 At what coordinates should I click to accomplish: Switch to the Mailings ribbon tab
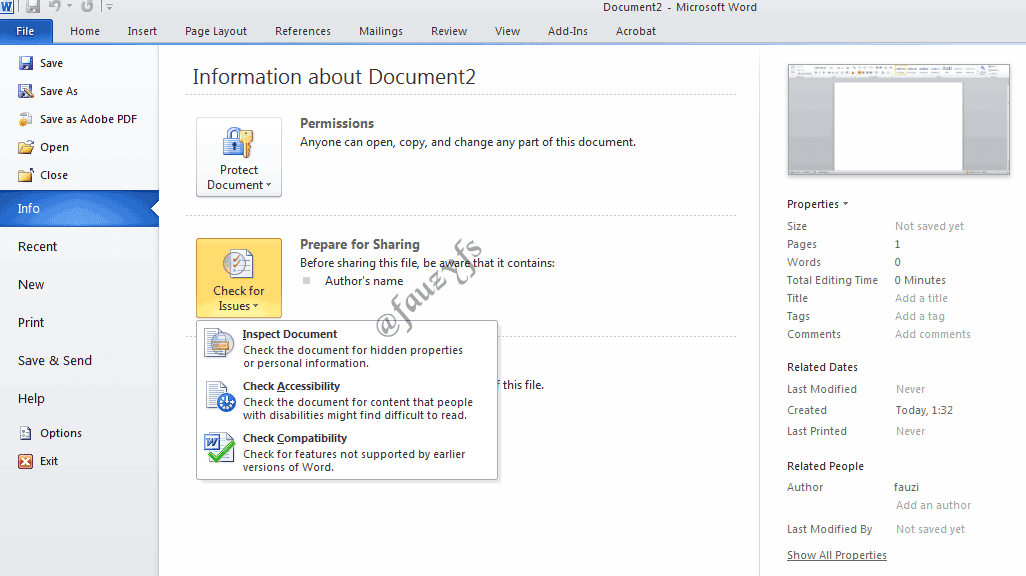pyautogui.click(x=380, y=31)
